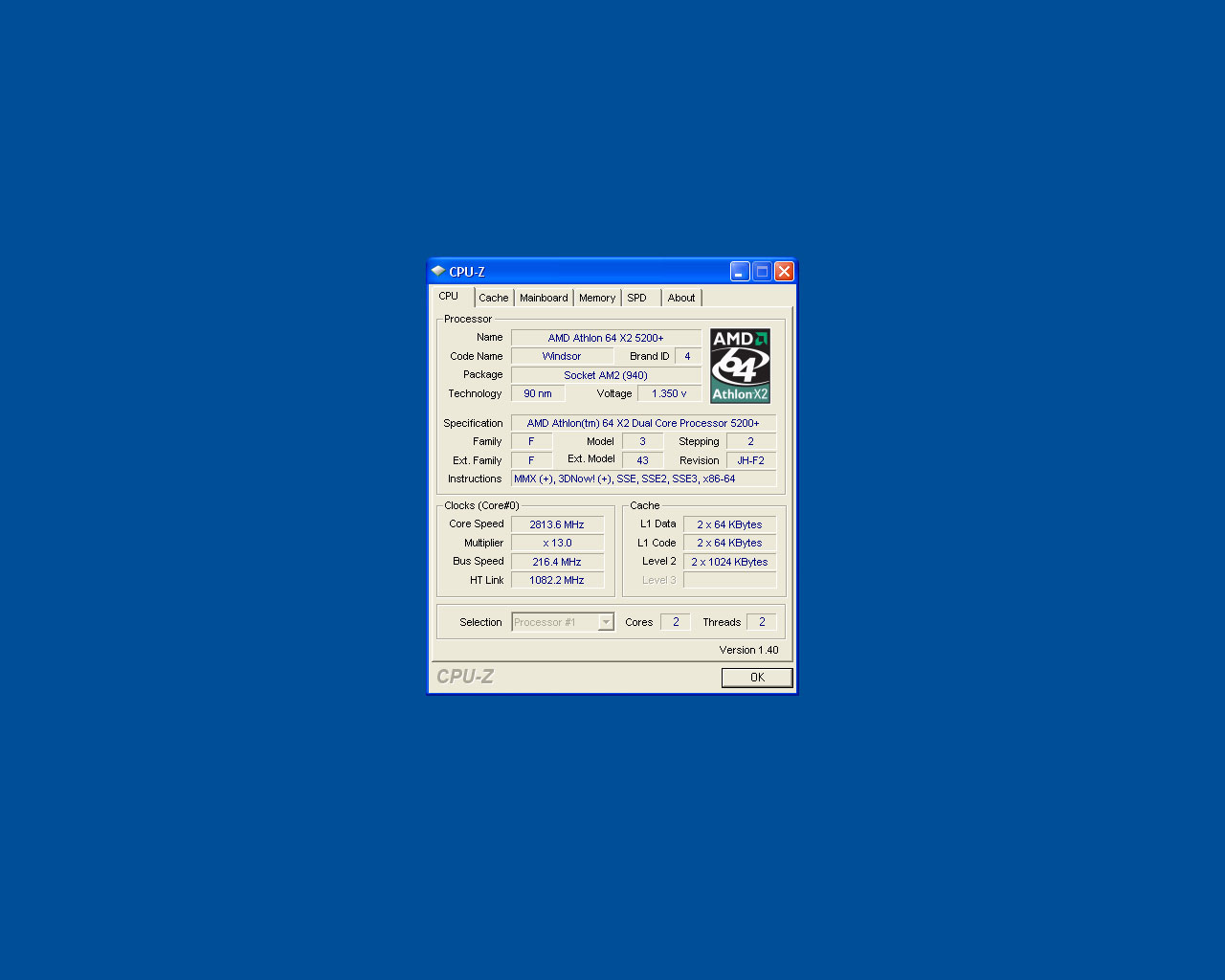Click the Model value 3
This screenshot has height=980, width=1225.
(642, 441)
